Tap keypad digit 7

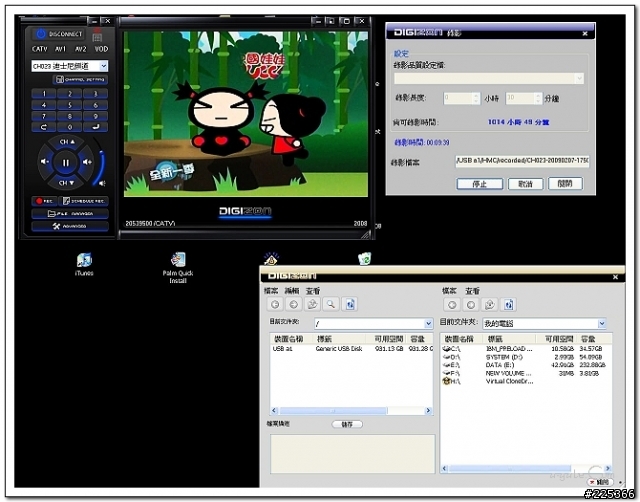(44, 116)
